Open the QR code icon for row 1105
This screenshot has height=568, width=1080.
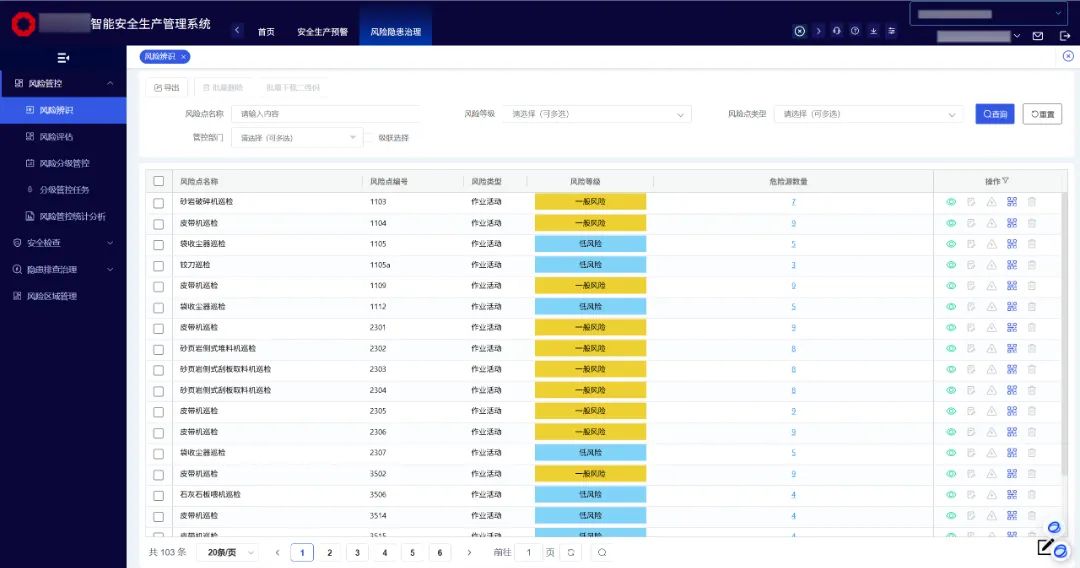1012,244
